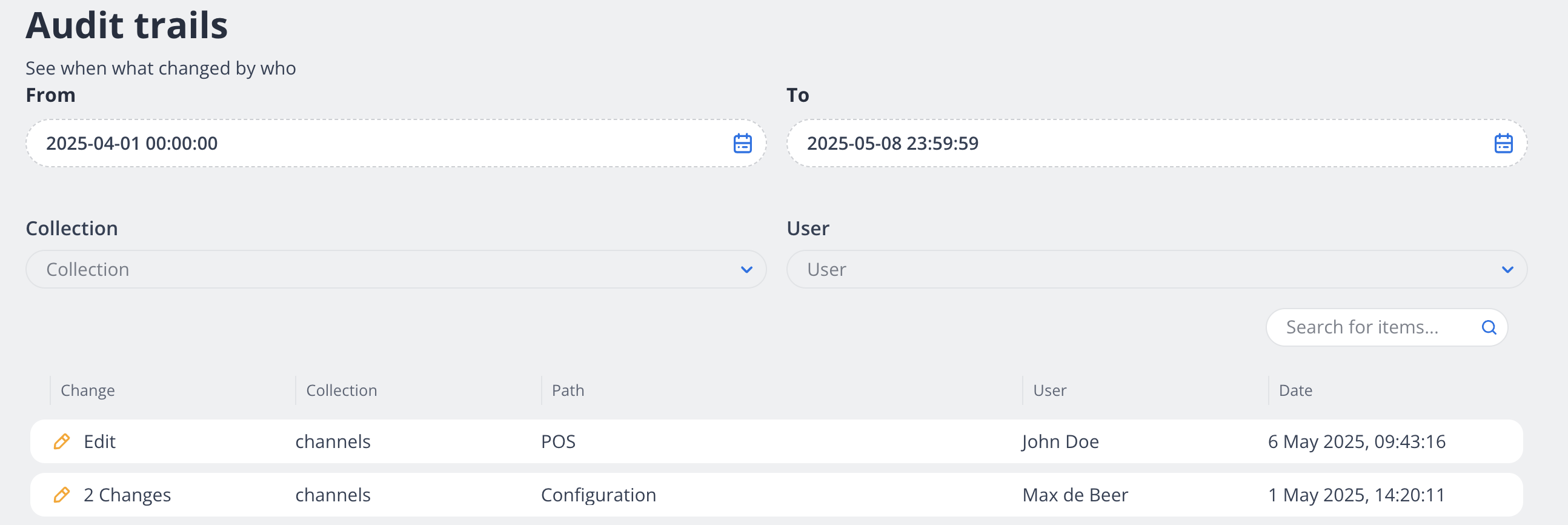Click the pencil icon on 2 Changes row
Image resolution: width=1568 pixels, height=525 pixels.
tap(61, 495)
